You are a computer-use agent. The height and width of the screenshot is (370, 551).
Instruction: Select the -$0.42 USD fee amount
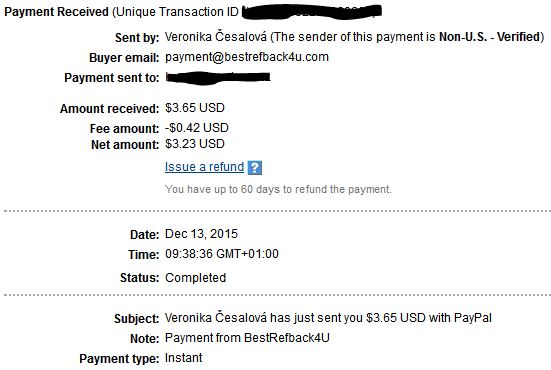click(197, 128)
